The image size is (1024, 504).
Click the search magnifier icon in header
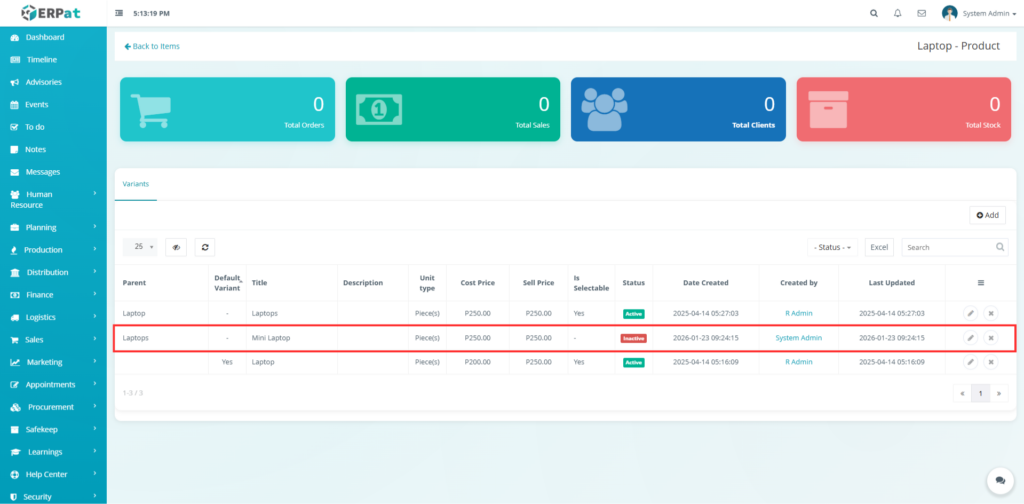tap(874, 13)
